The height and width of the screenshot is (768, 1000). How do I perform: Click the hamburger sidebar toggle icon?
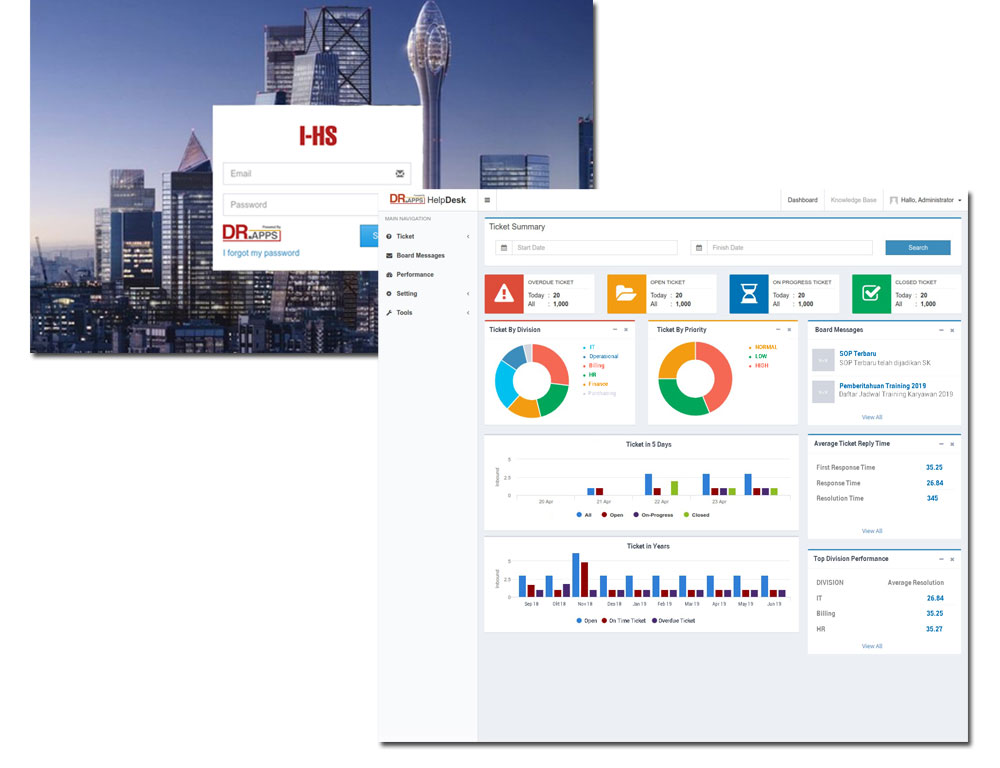487,200
